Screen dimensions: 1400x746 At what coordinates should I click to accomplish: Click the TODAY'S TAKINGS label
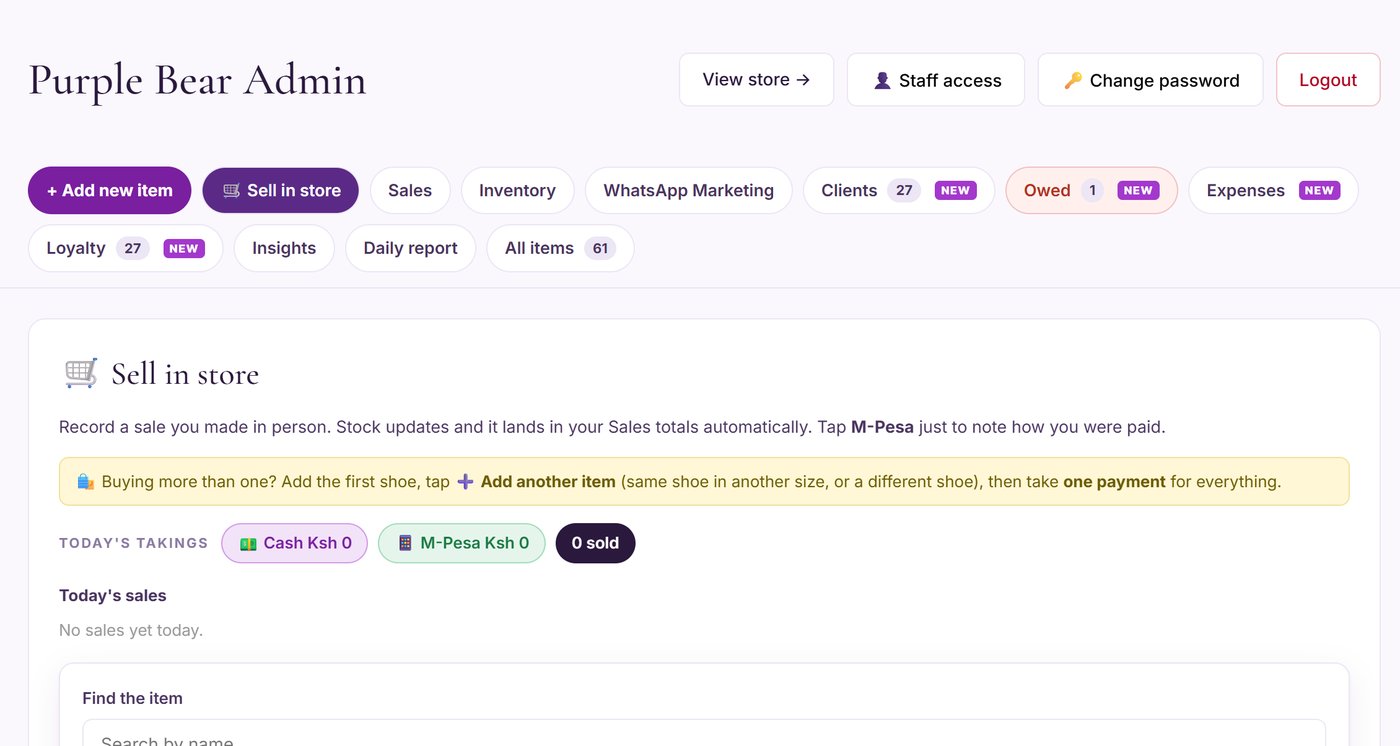click(x=134, y=544)
